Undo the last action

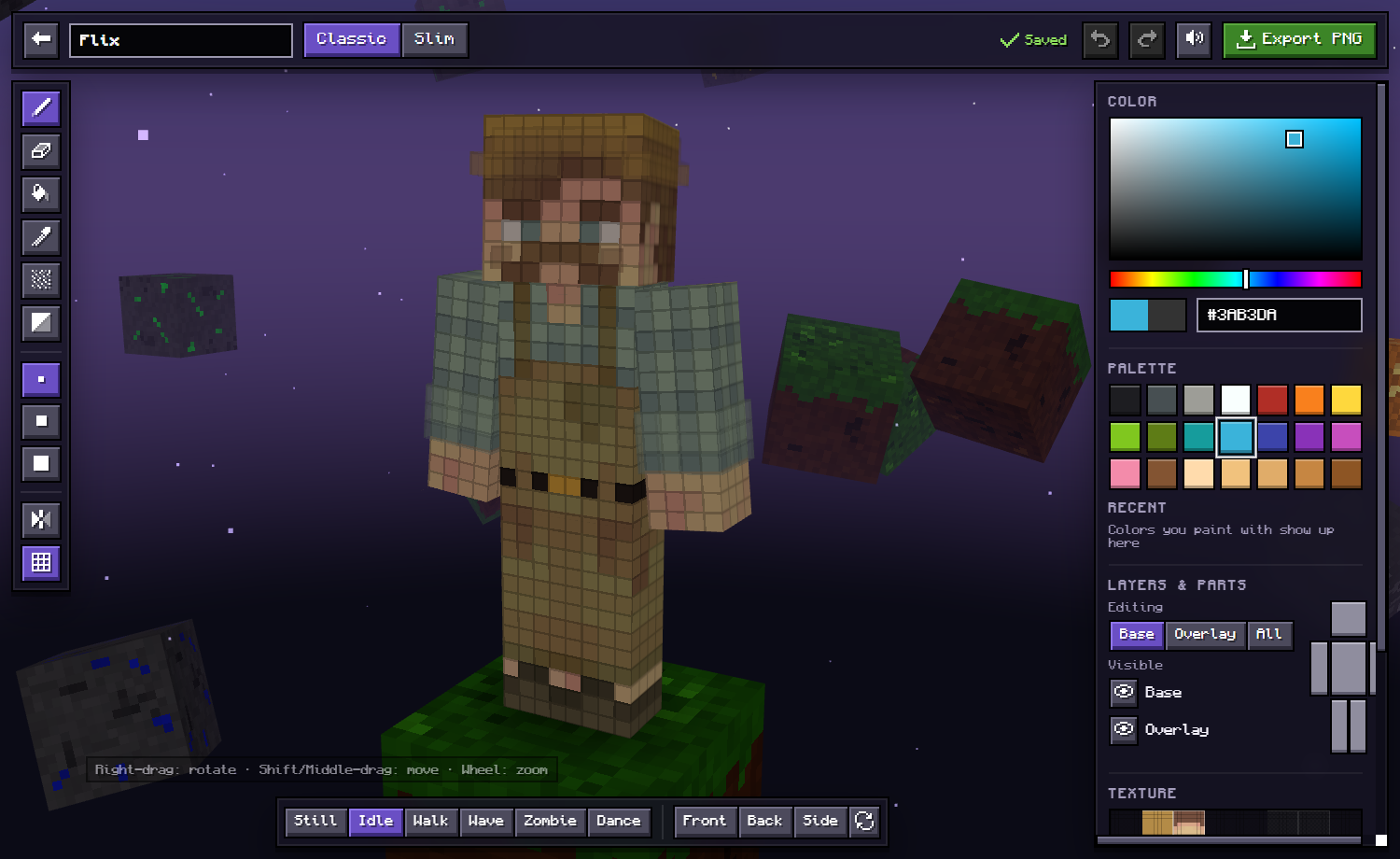coord(1100,39)
